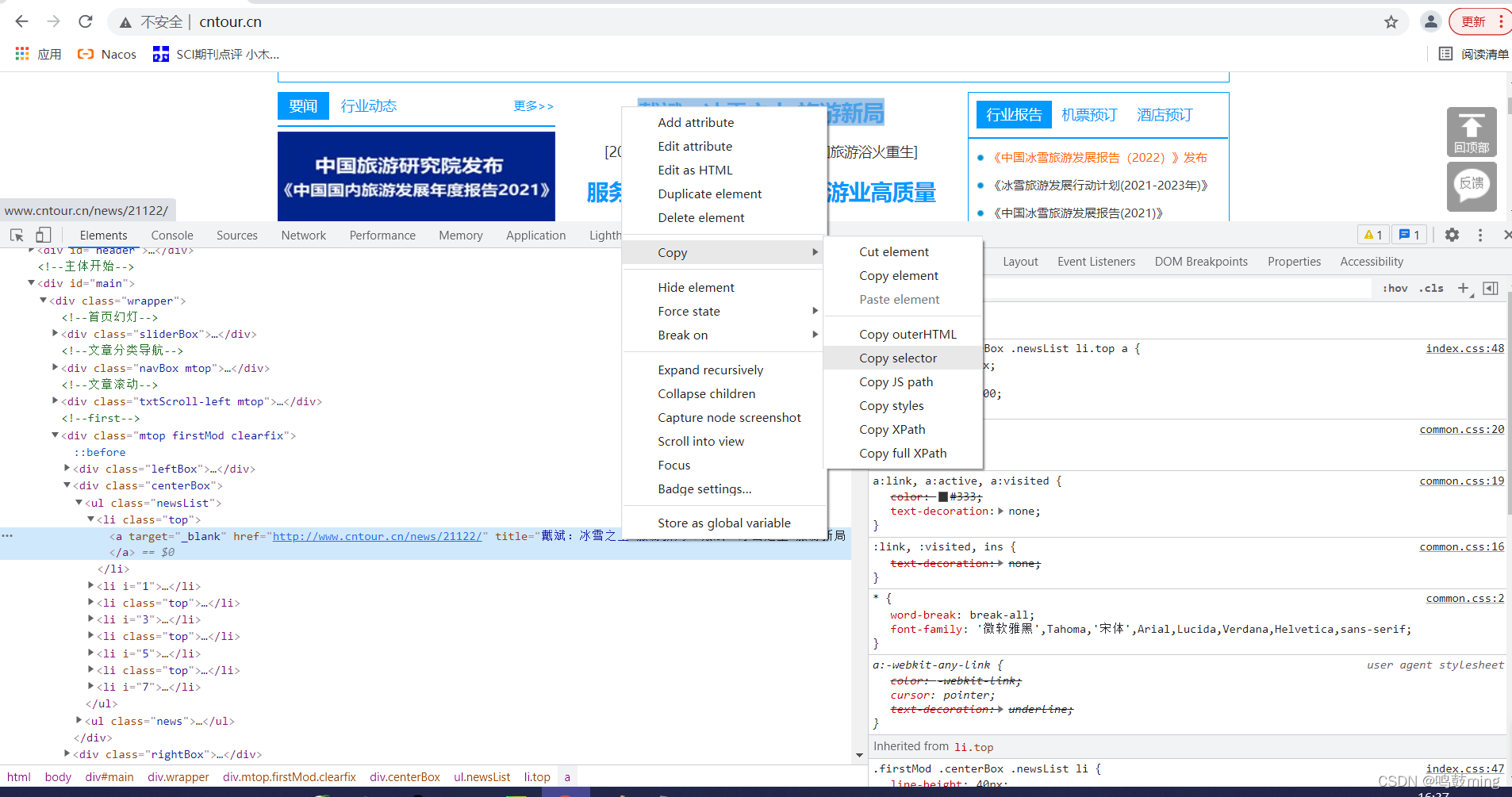The height and width of the screenshot is (797, 1512).
Task: Expand the ul class news node
Action: [79, 721]
